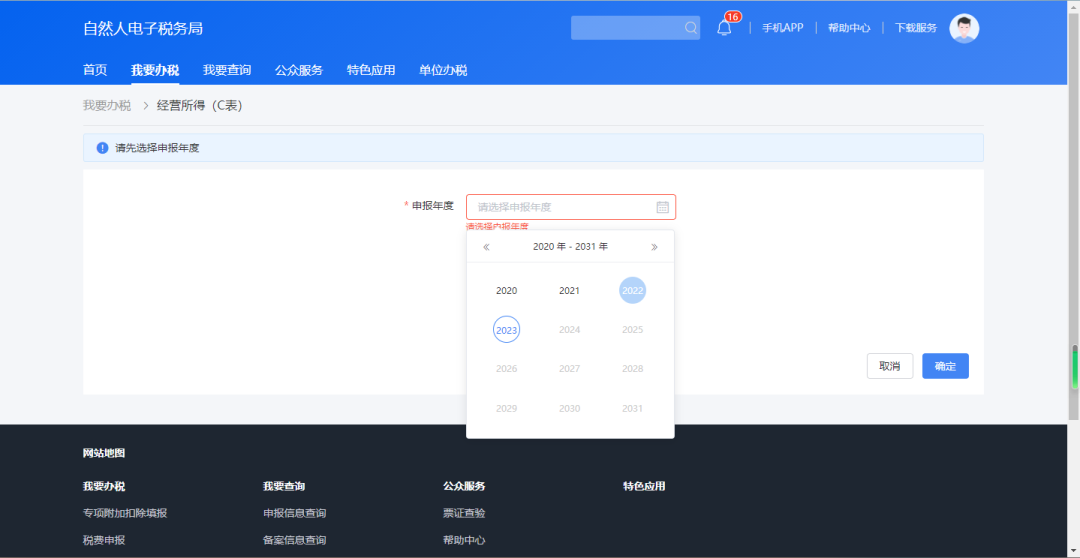Select year 2023 in the picker
Image resolution: width=1080 pixels, height=558 pixels.
506,330
